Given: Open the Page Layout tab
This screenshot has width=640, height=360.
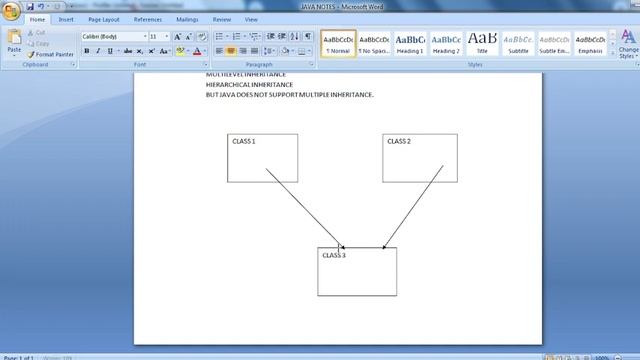Looking at the screenshot, I should [104, 20].
